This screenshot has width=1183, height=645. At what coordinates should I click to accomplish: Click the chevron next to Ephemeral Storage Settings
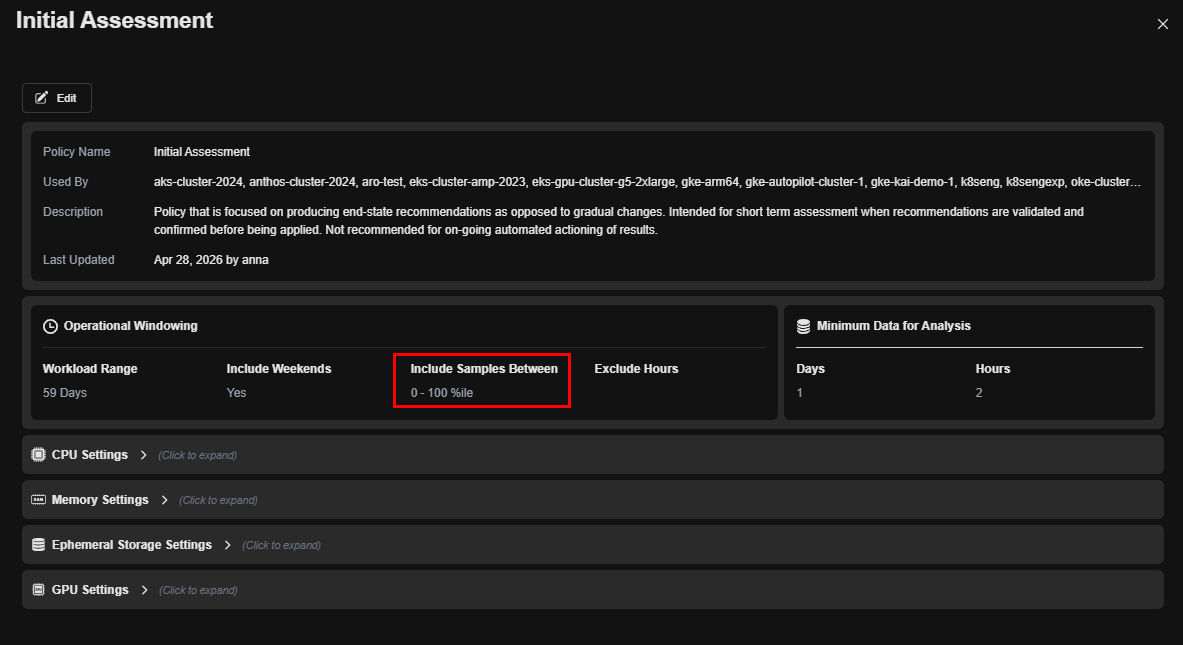pos(227,545)
